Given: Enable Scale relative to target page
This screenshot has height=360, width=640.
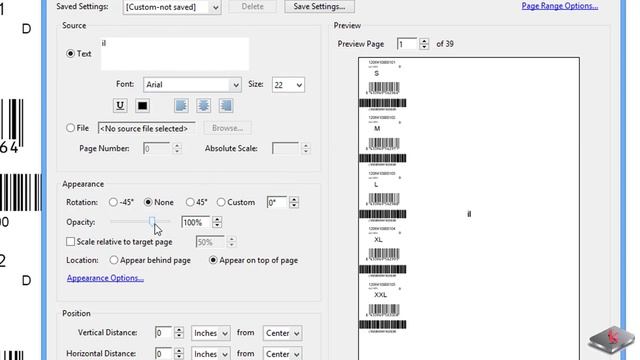Looking at the screenshot, I should 70,242.
